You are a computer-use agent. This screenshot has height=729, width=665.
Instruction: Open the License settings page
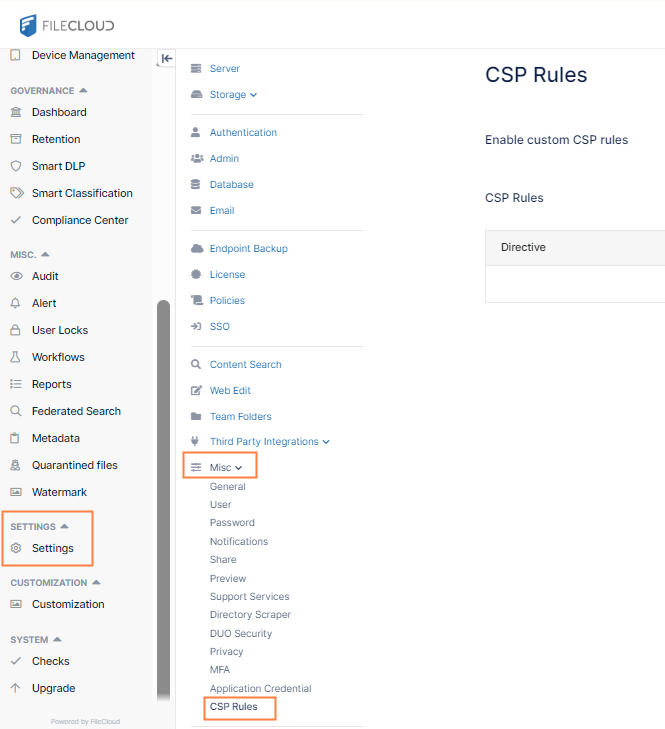pos(227,275)
